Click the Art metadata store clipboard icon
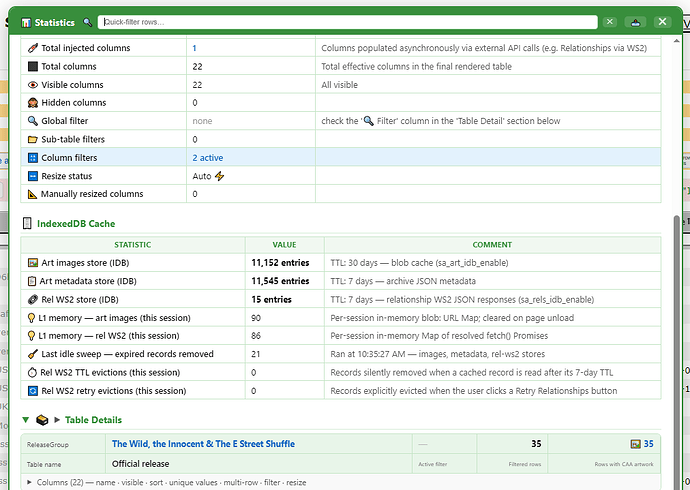This screenshot has height=490, width=690. click(x=32, y=281)
